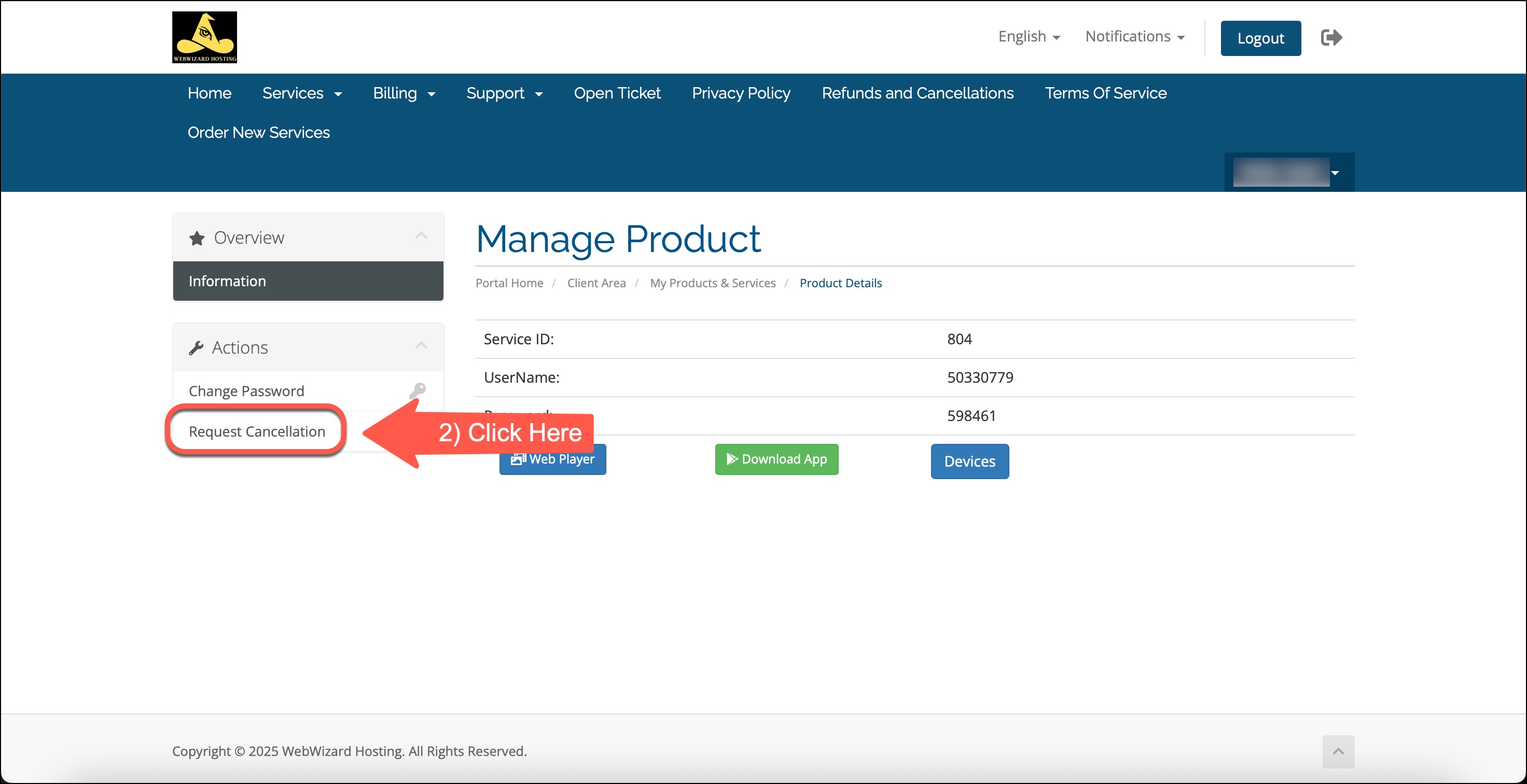Collapse the Actions panel chevron

(x=421, y=345)
